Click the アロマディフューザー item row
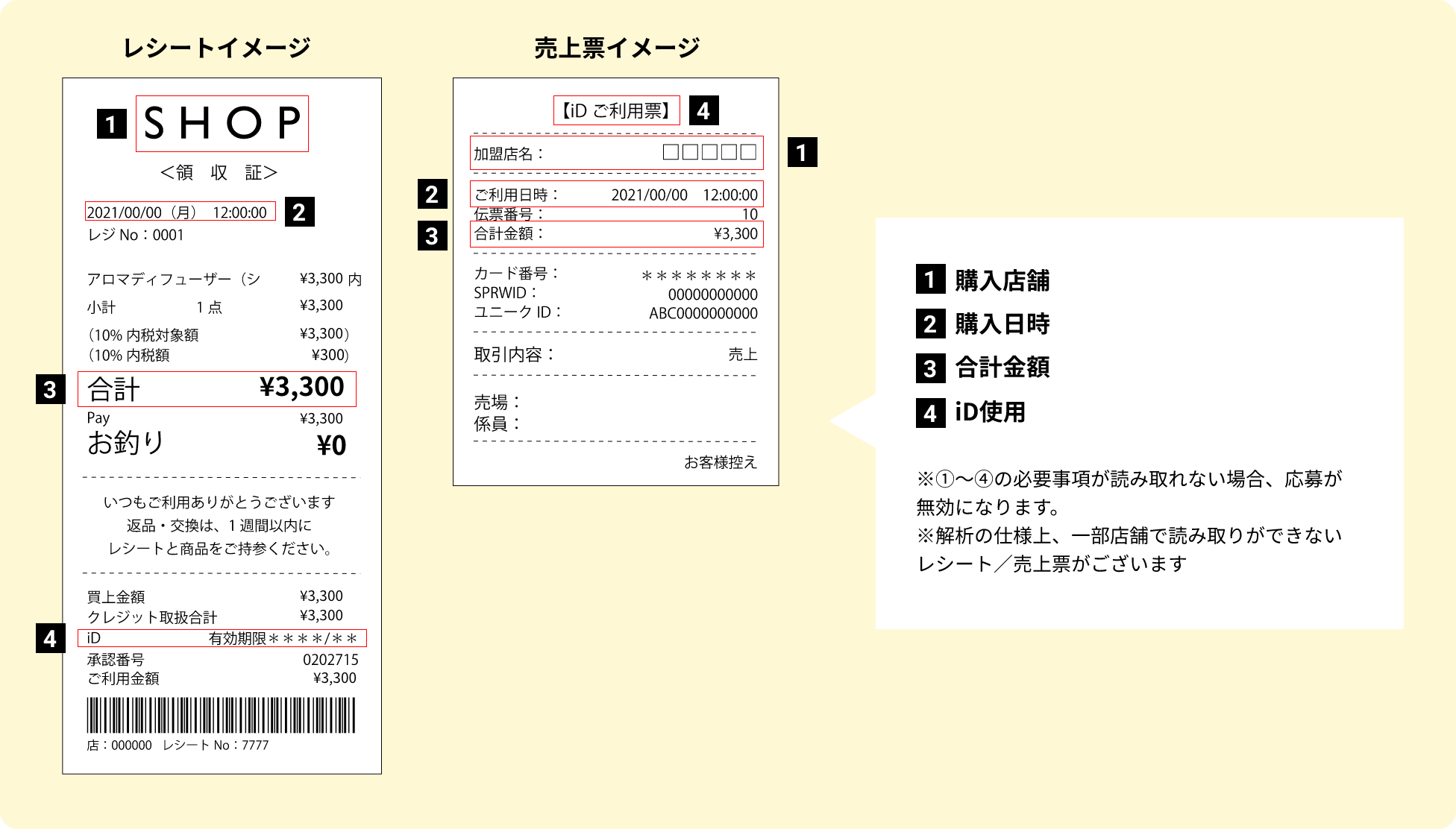This screenshot has width=1456, height=829. click(x=224, y=279)
